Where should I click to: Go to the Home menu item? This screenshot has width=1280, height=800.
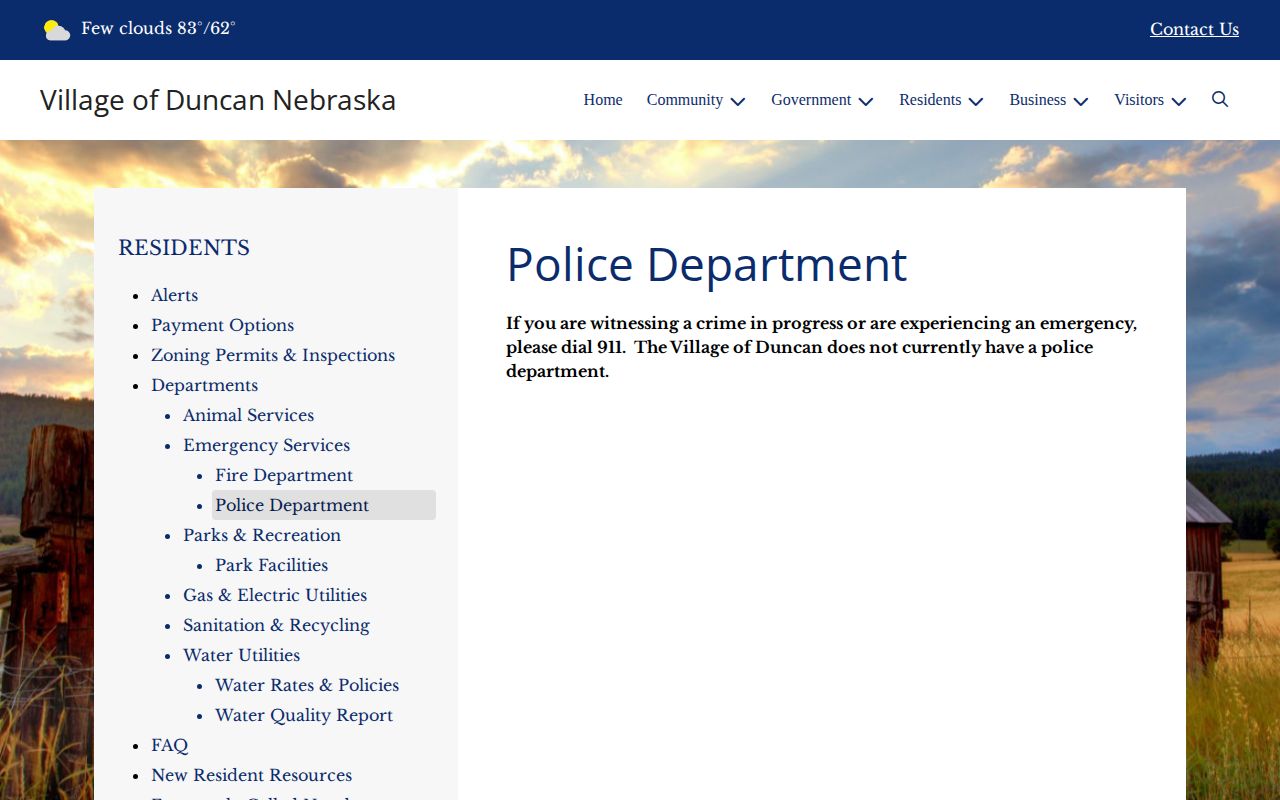tap(603, 100)
